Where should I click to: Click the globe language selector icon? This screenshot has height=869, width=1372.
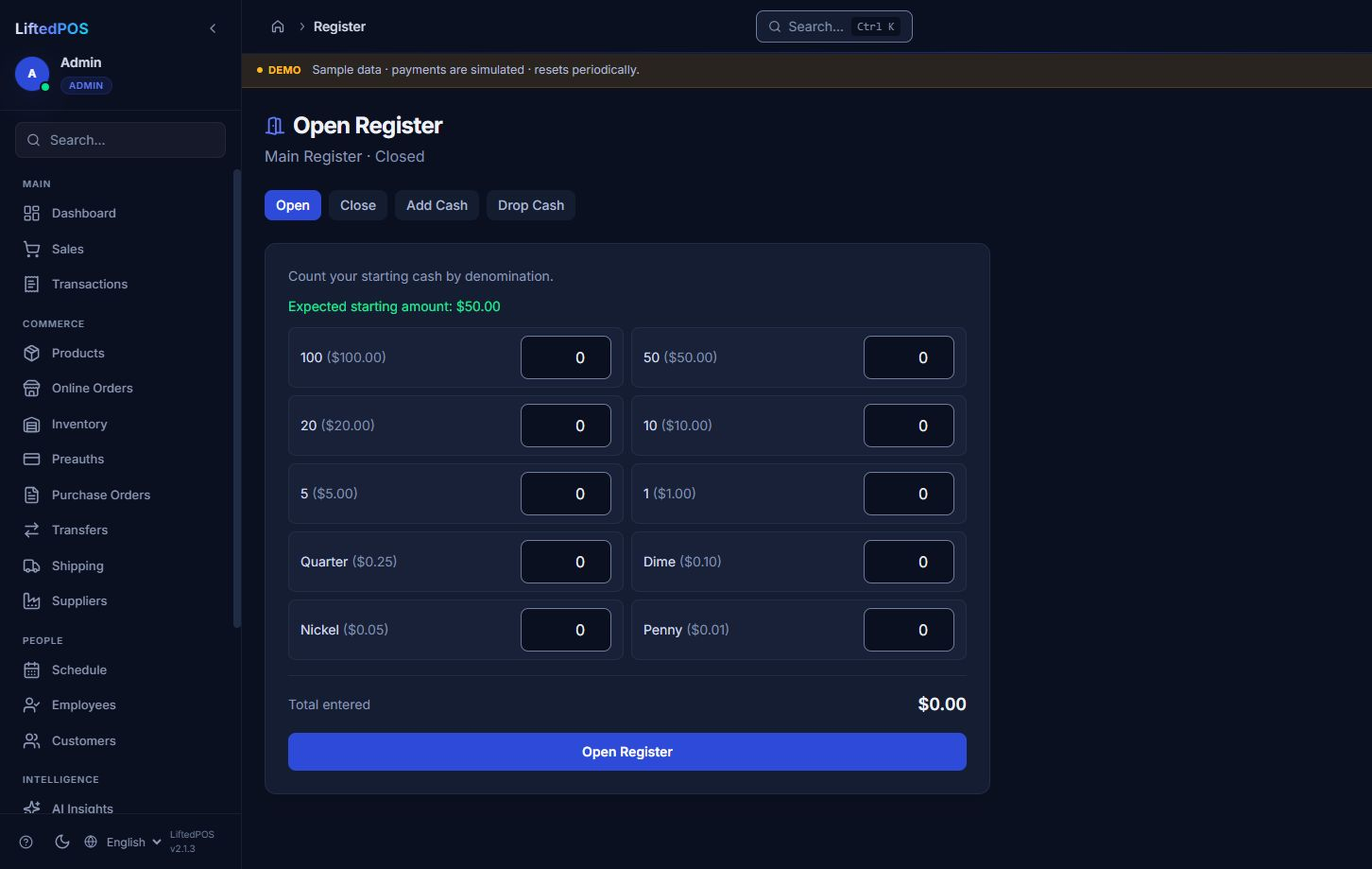(90, 842)
